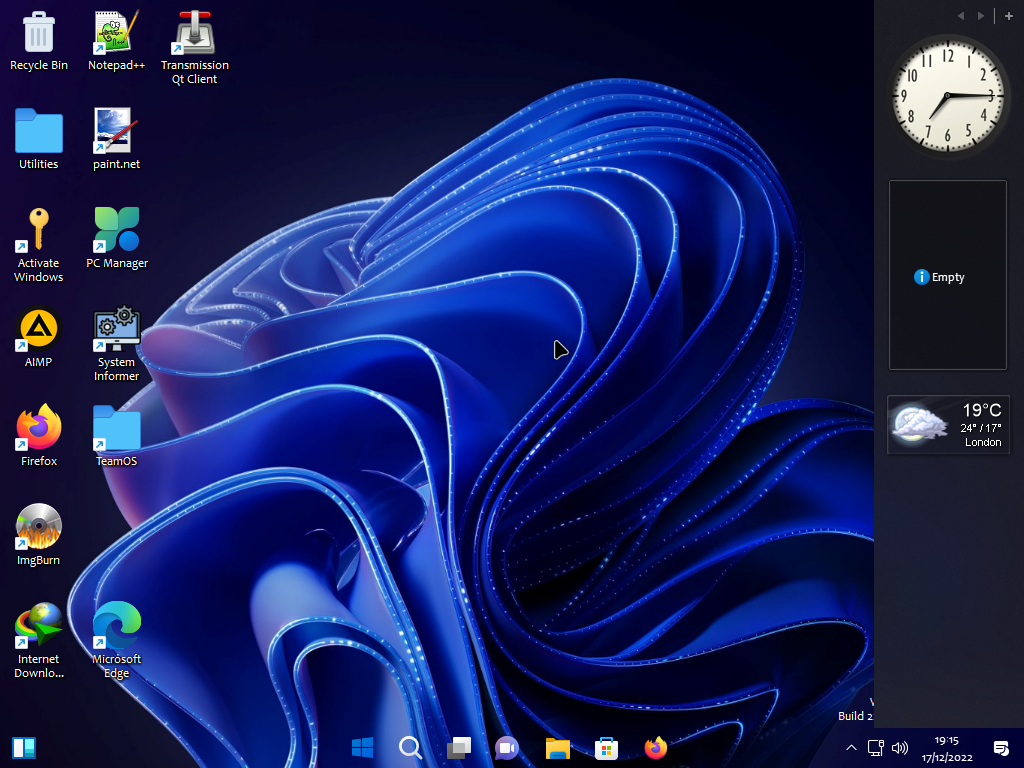
Task: Open the volume control in system tray
Action: tap(899, 748)
